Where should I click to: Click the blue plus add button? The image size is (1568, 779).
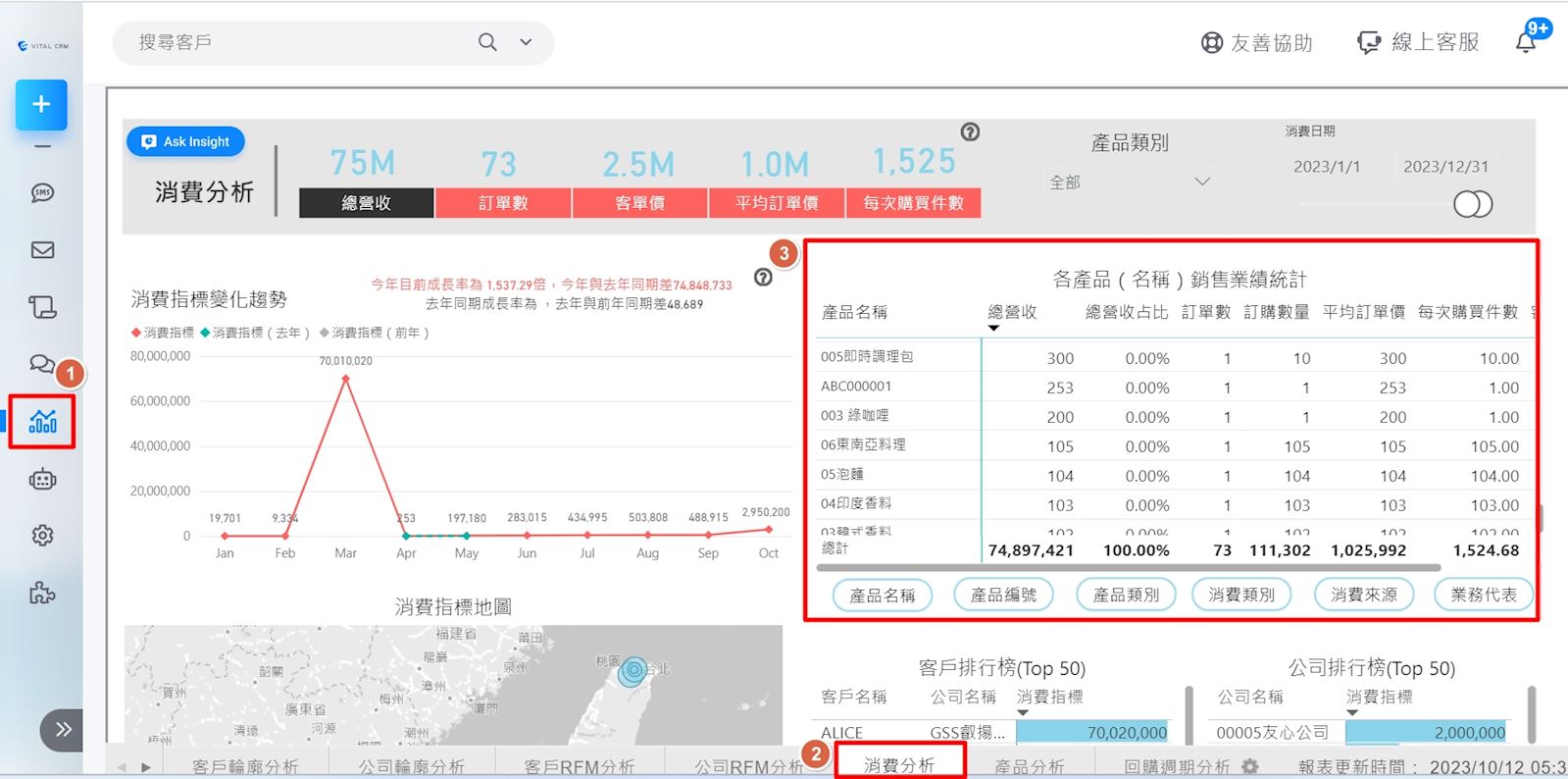point(41,105)
